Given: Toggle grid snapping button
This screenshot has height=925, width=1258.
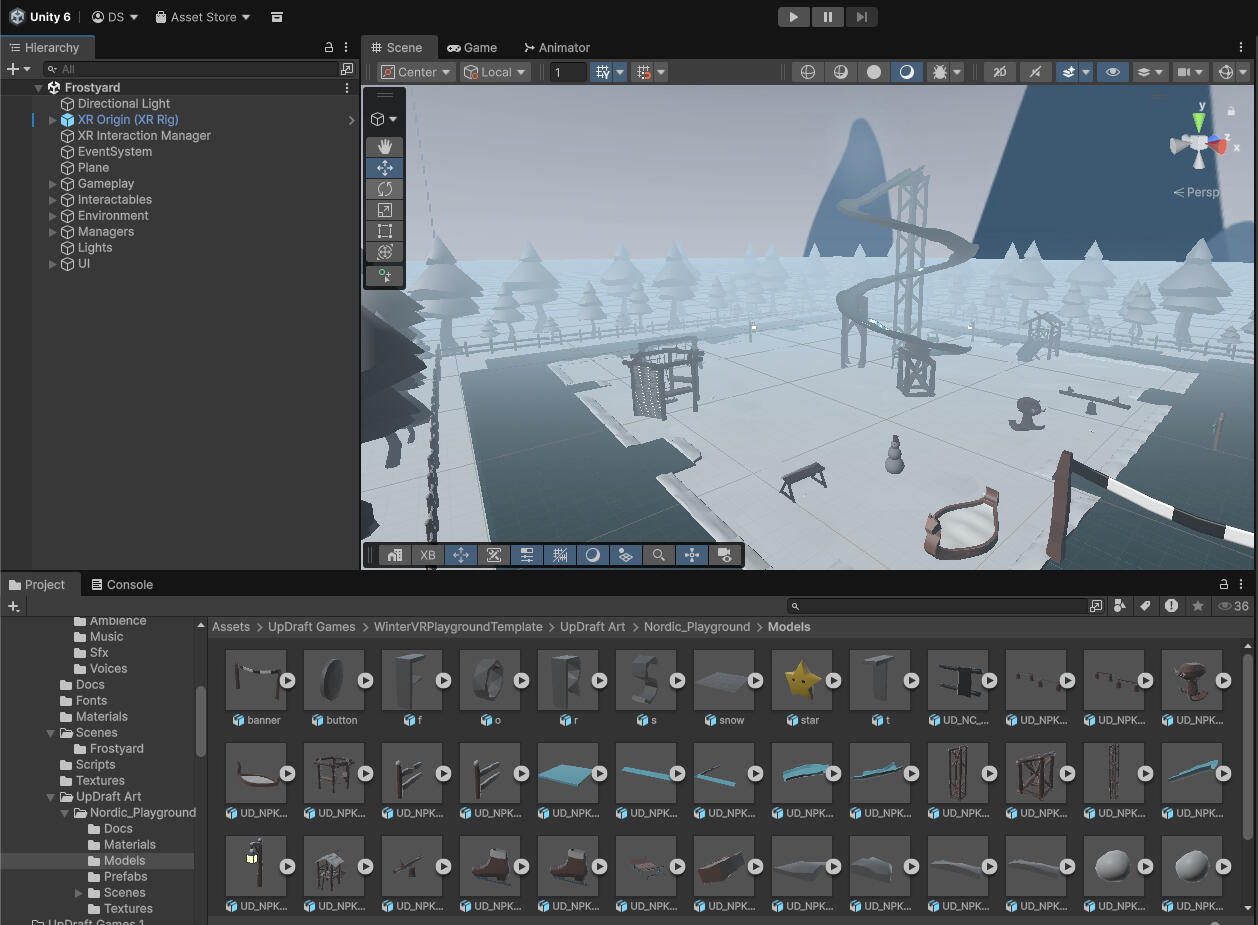Looking at the screenshot, I should (x=644, y=72).
